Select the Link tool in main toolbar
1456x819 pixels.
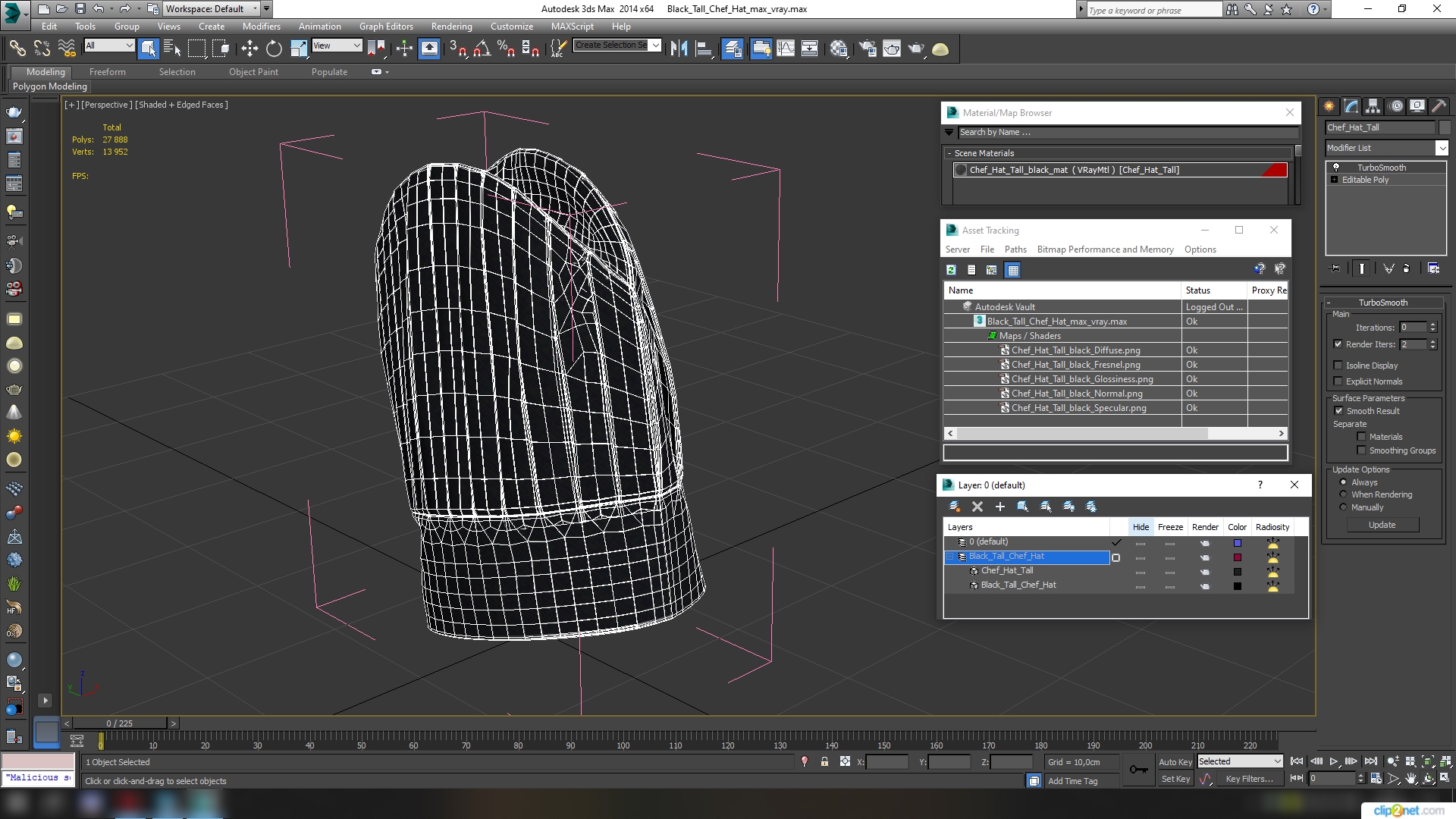tap(17, 49)
